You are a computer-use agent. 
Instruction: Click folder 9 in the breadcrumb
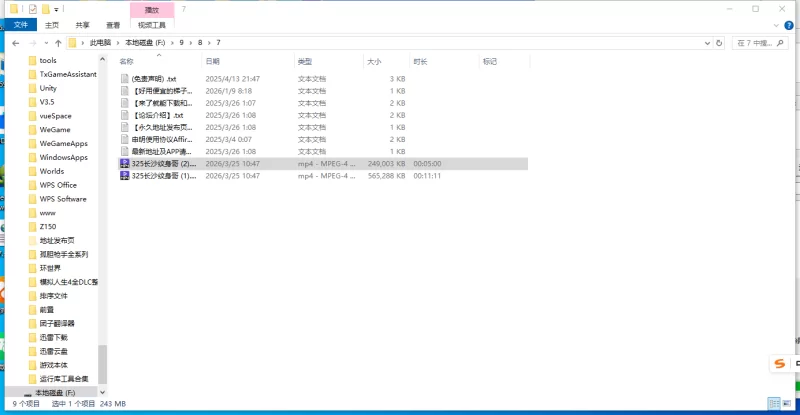click(x=181, y=43)
